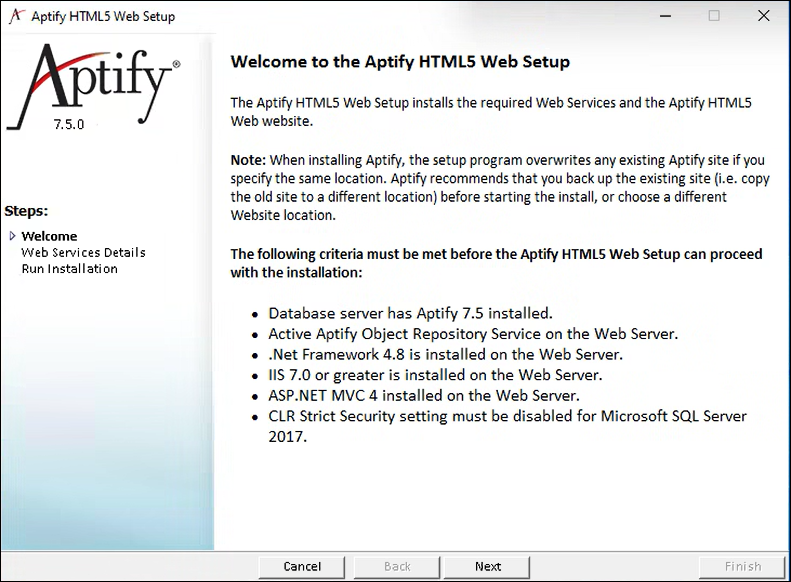791x582 pixels.
Task: Minimize the setup window
Action: click(665, 16)
